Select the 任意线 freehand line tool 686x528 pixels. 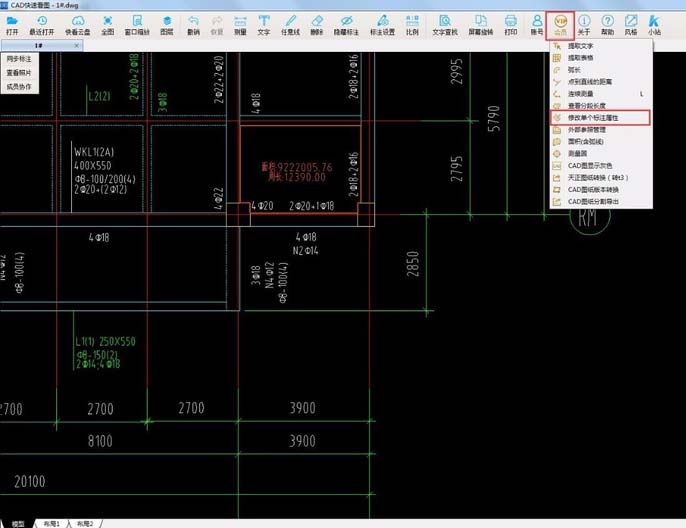click(x=290, y=25)
